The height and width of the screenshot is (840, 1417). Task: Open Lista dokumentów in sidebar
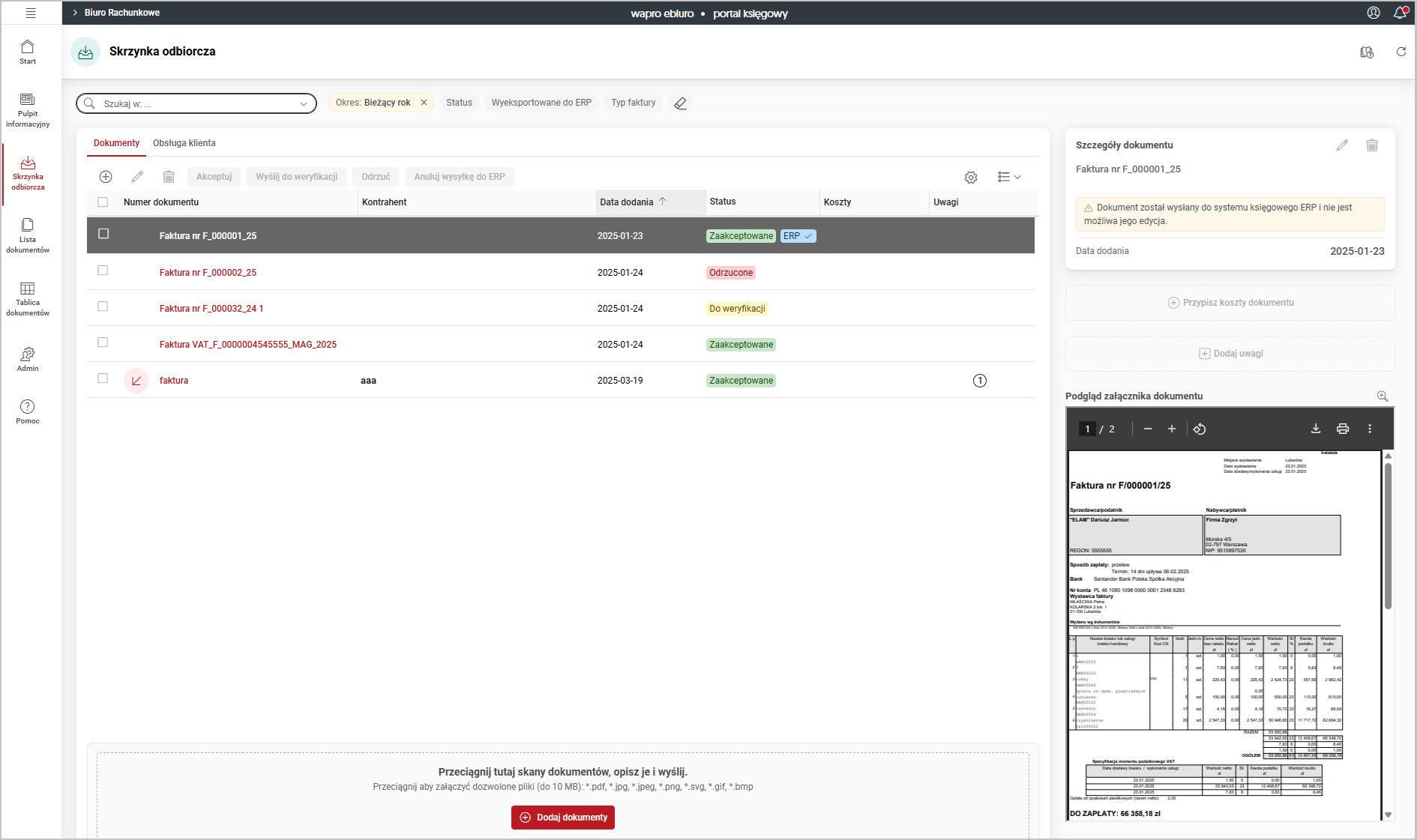pyautogui.click(x=28, y=236)
